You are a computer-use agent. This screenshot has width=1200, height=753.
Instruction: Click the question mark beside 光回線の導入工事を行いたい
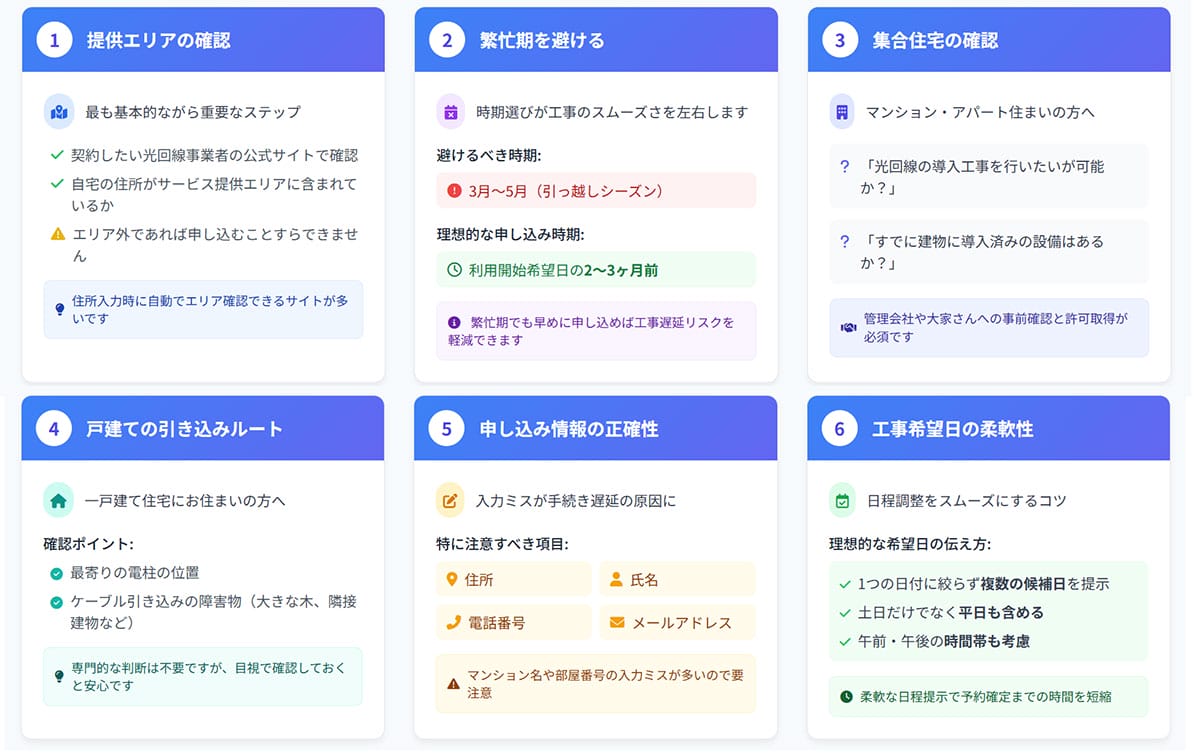click(x=845, y=167)
